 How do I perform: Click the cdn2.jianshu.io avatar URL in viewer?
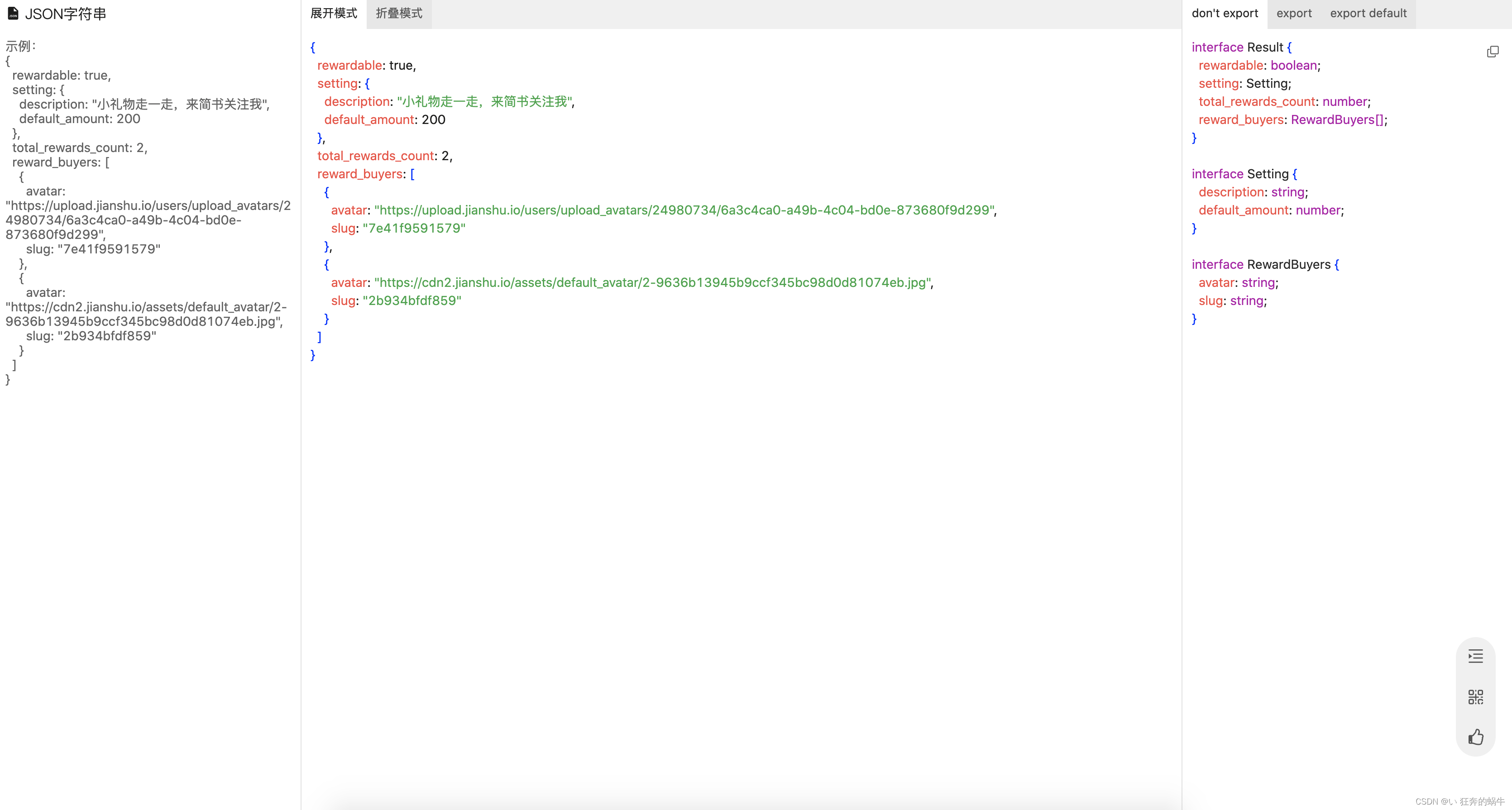pyautogui.click(x=653, y=283)
